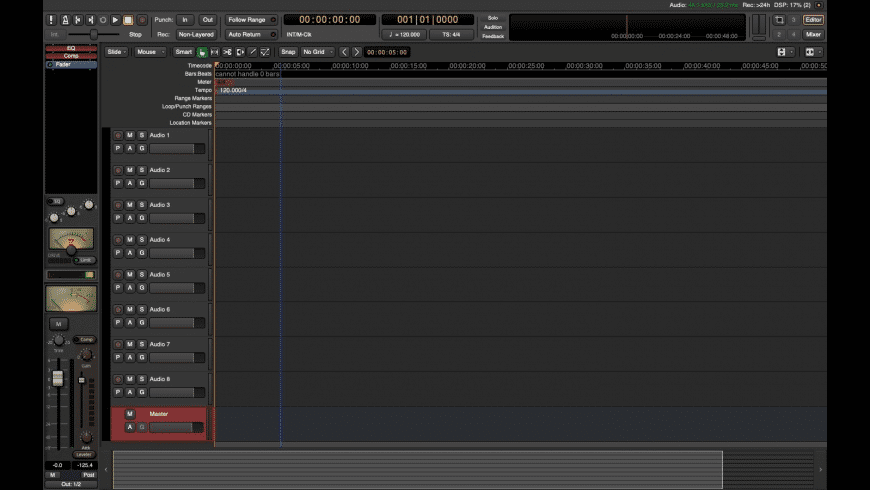Solo the Audio 8 track

[142, 380]
